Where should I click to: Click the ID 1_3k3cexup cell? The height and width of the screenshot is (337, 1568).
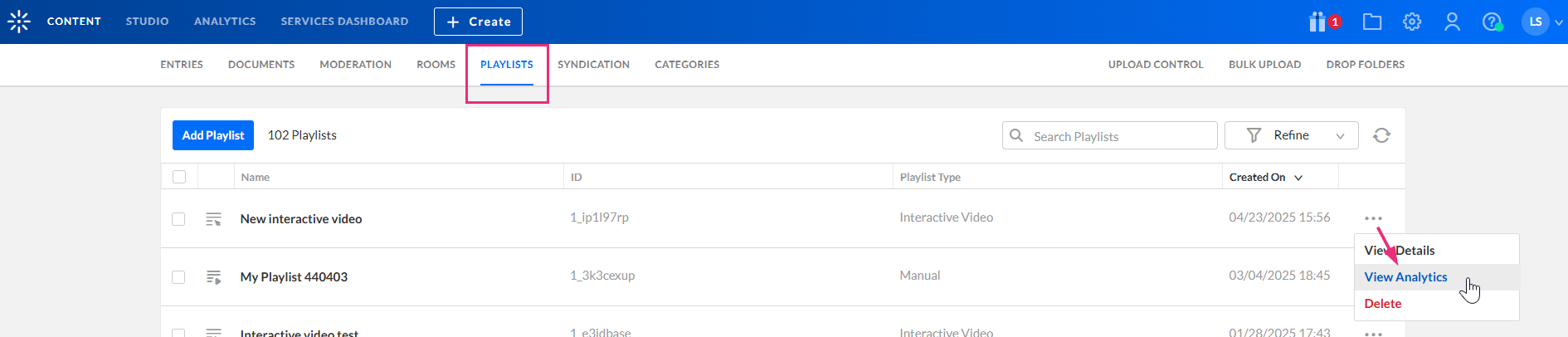point(602,276)
